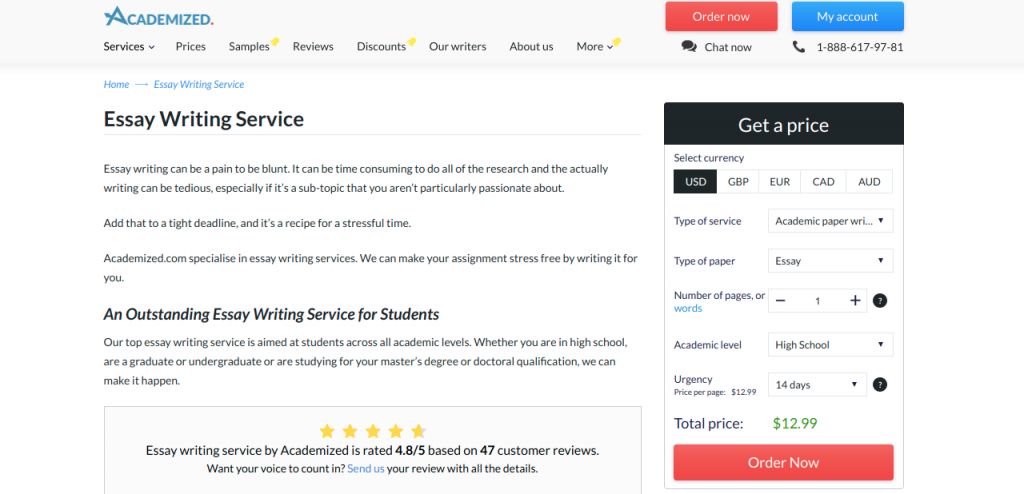
Task: Click Order Now in the price calculator
Action: pos(783,463)
